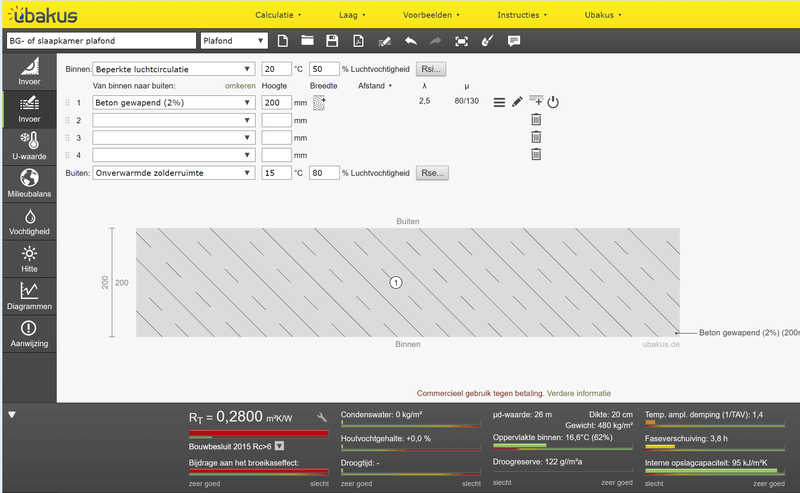Click the Rse... button
Screen dimensions: 800x493
coord(432,173)
